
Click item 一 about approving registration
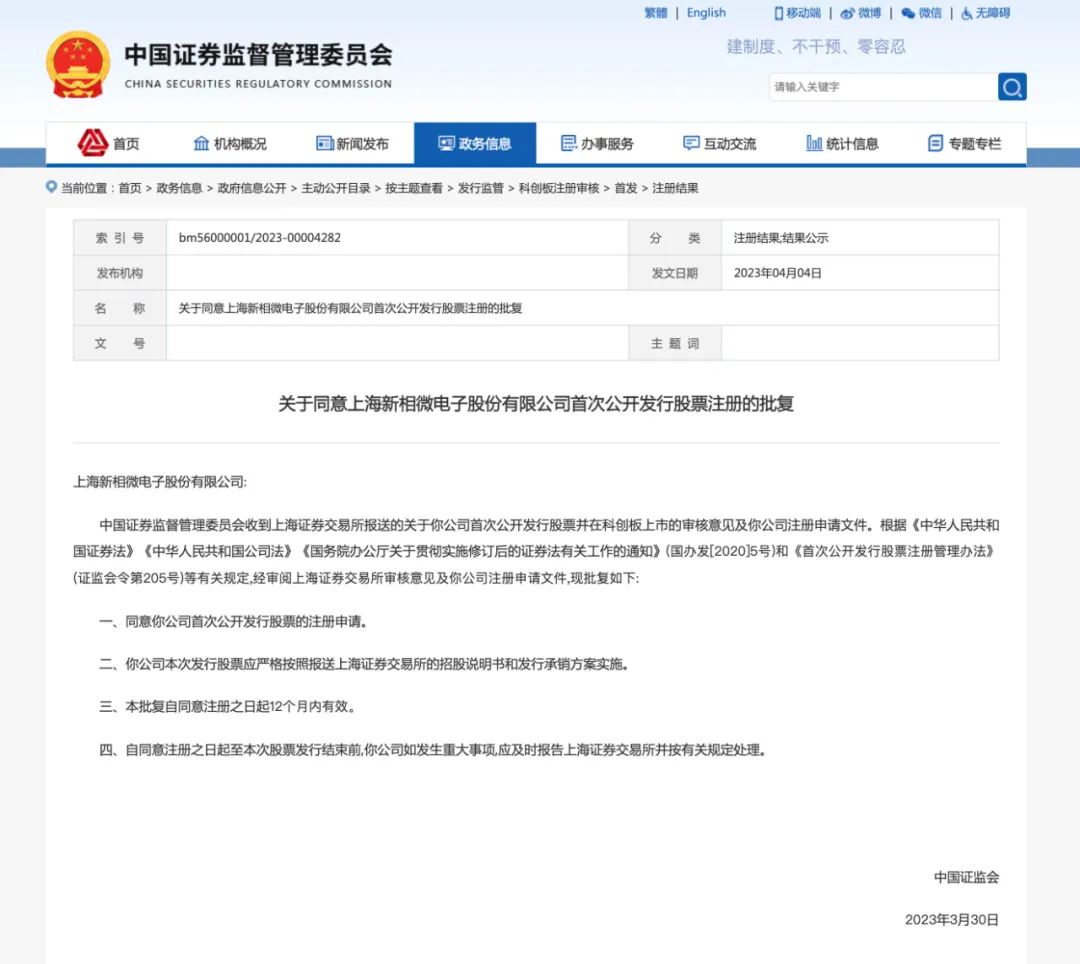tap(233, 622)
